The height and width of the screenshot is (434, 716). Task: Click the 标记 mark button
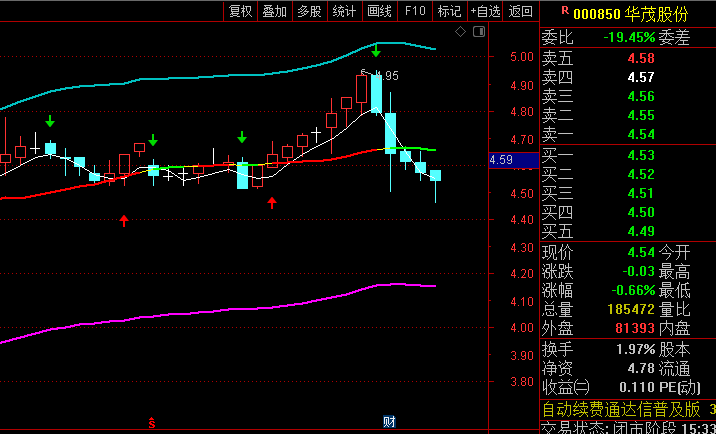[449, 11]
